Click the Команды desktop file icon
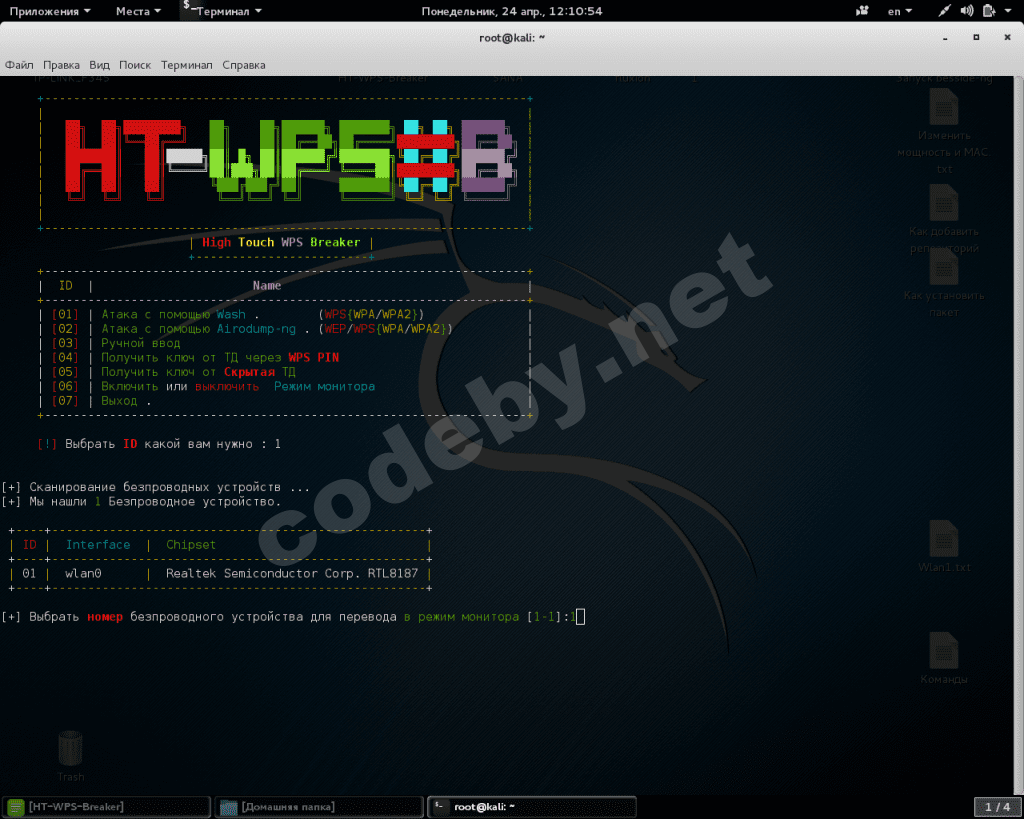 point(944,658)
